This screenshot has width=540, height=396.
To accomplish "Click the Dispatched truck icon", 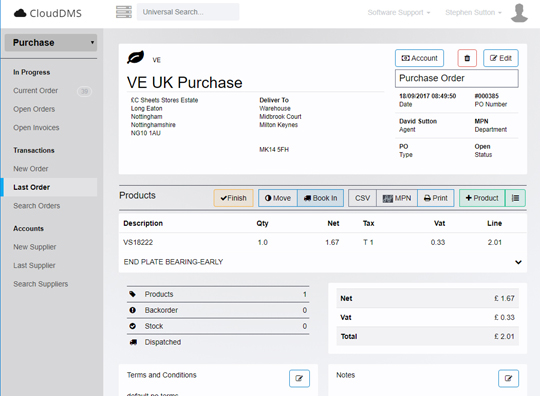I will (x=133, y=342).
